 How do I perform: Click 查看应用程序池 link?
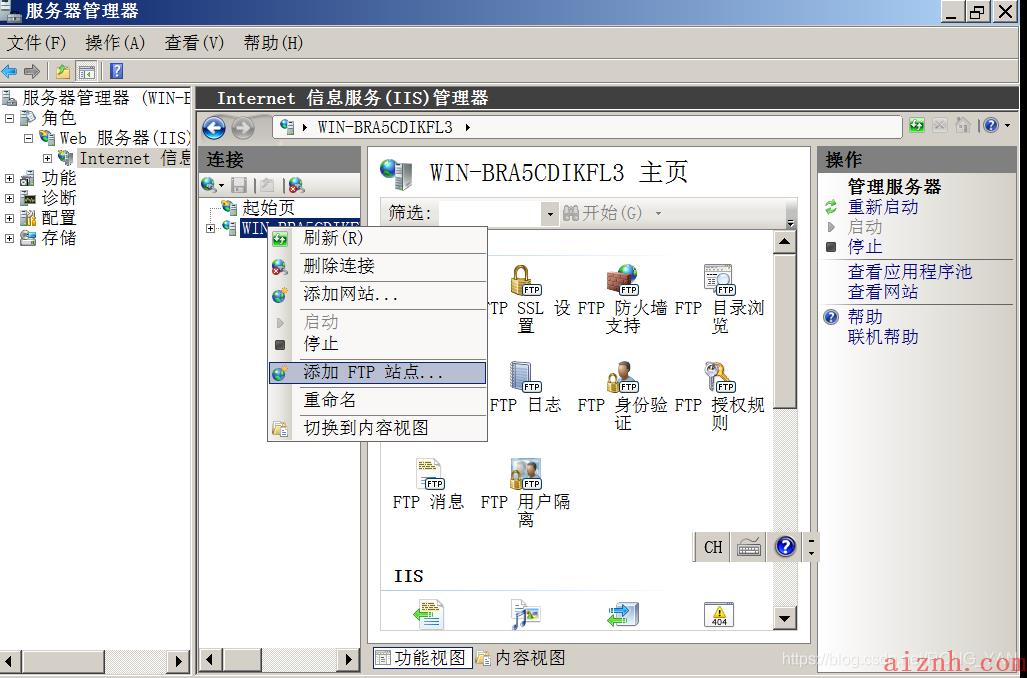[910, 272]
